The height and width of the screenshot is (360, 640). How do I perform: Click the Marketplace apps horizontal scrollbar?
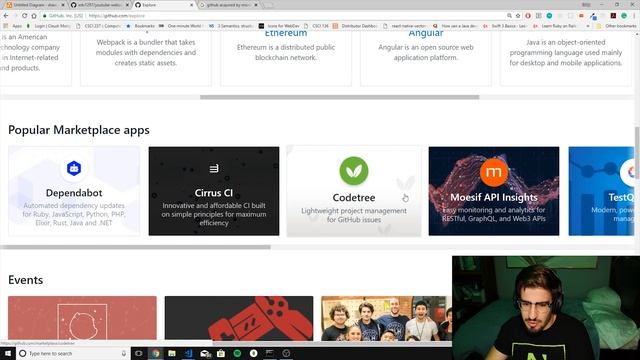tap(135, 247)
